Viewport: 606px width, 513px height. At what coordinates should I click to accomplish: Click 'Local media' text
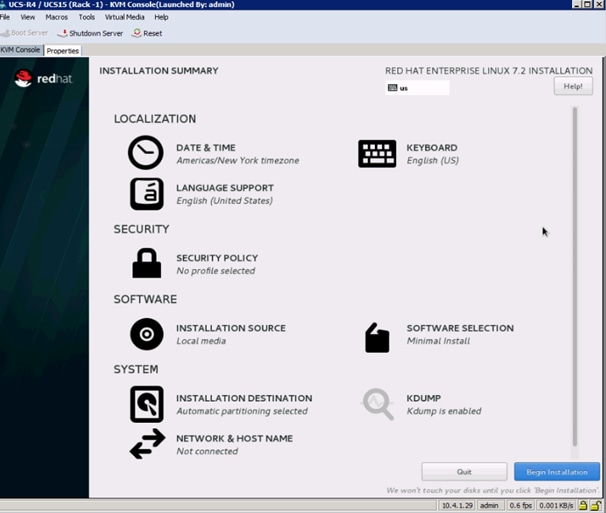(x=201, y=341)
